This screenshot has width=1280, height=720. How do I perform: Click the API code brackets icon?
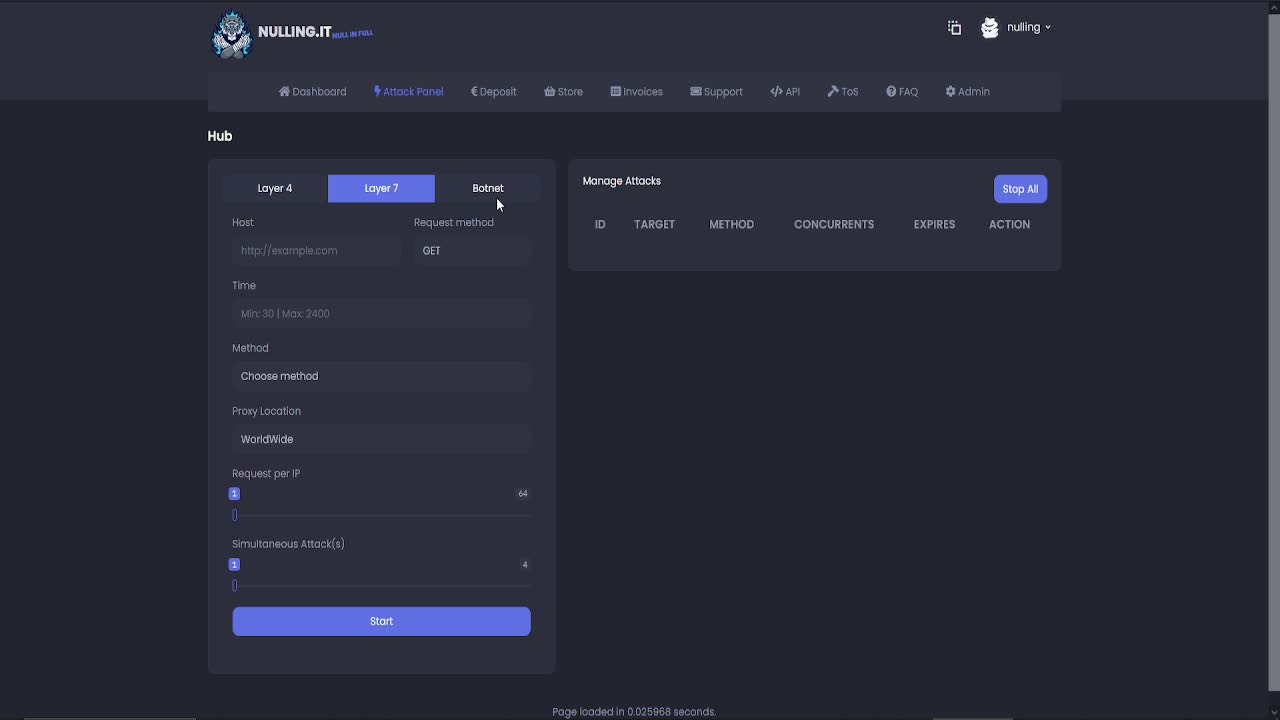click(776, 92)
